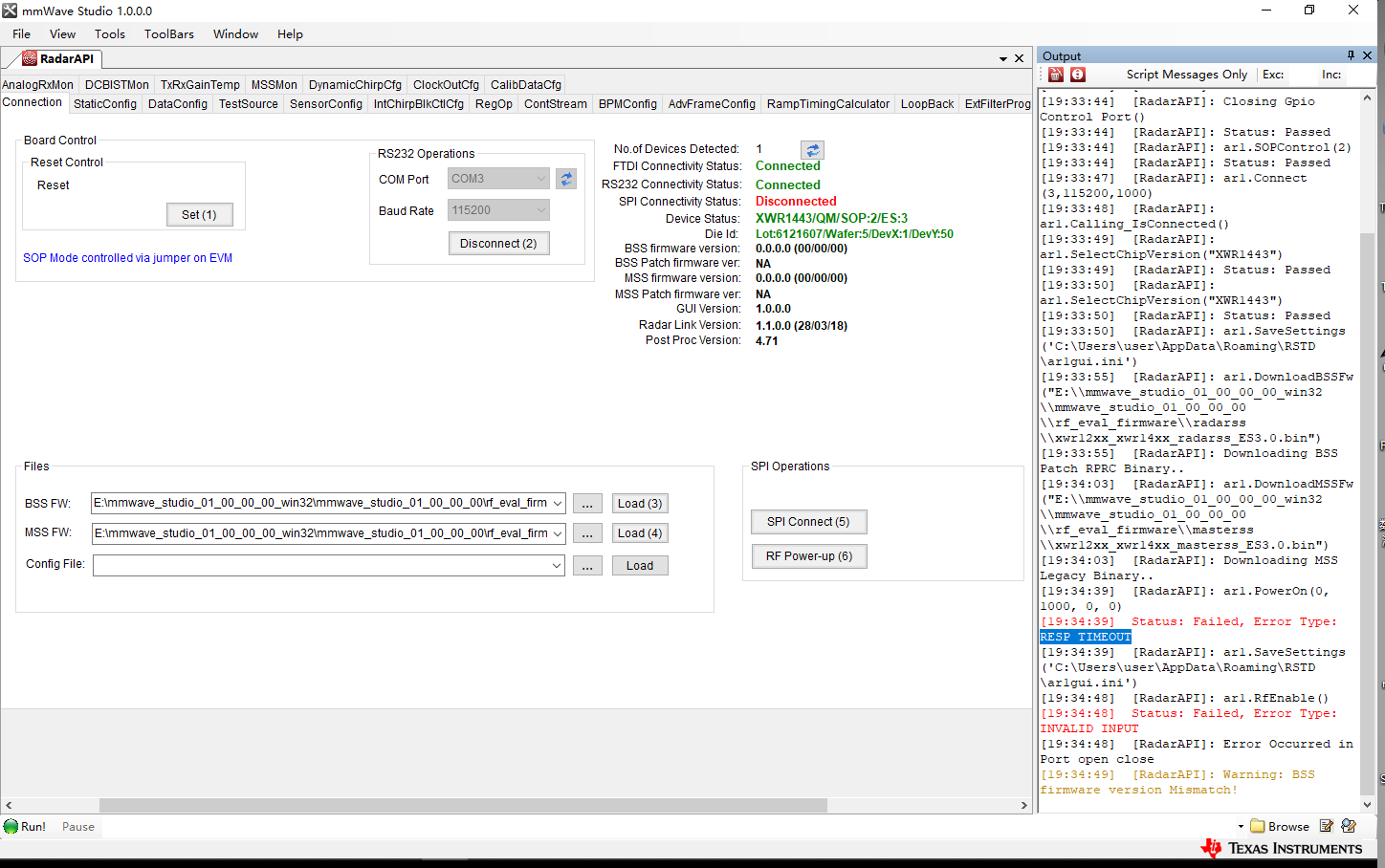Switch to the SensorConfig tab
Image resolution: width=1385 pixels, height=868 pixels.
[326, 104]
